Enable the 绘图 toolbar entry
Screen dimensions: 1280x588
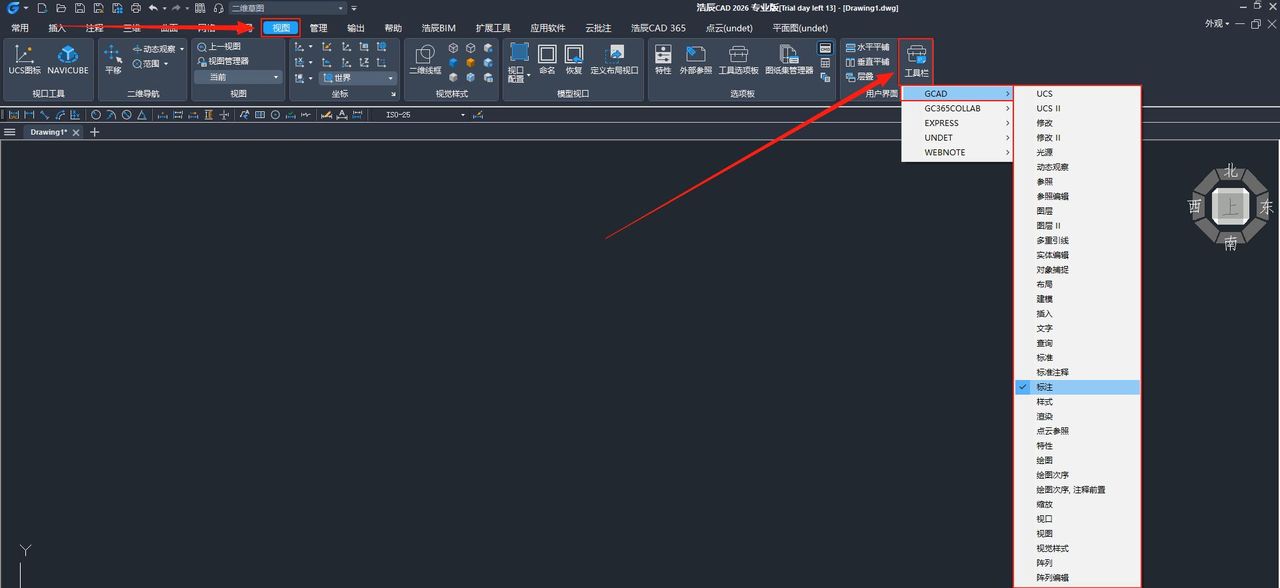pyautogui.click(x=1078, y=460)
